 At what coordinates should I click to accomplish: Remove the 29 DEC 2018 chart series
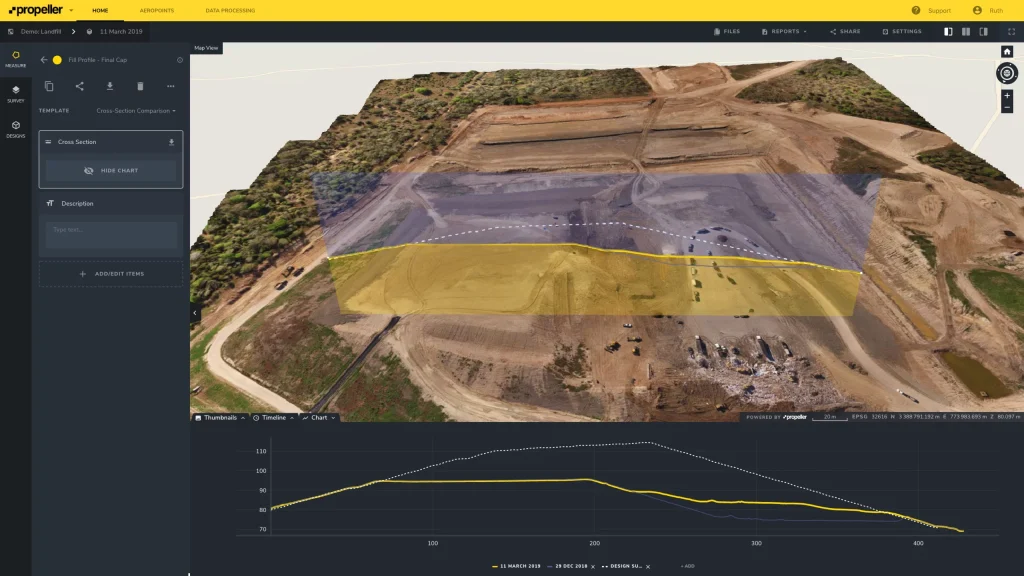pos(592,566)
